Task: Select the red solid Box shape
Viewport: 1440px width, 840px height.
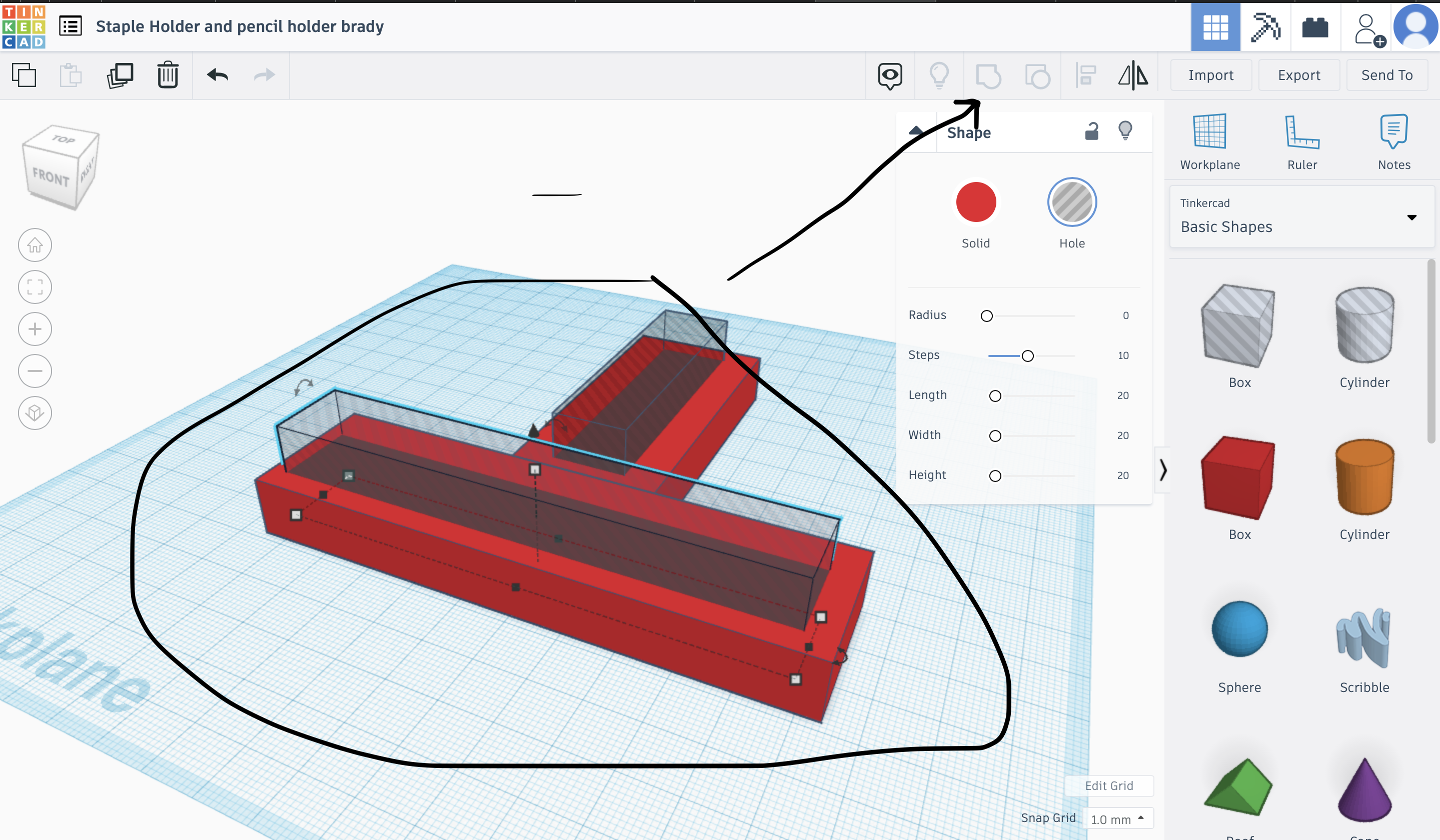Action: (1238, 478)
